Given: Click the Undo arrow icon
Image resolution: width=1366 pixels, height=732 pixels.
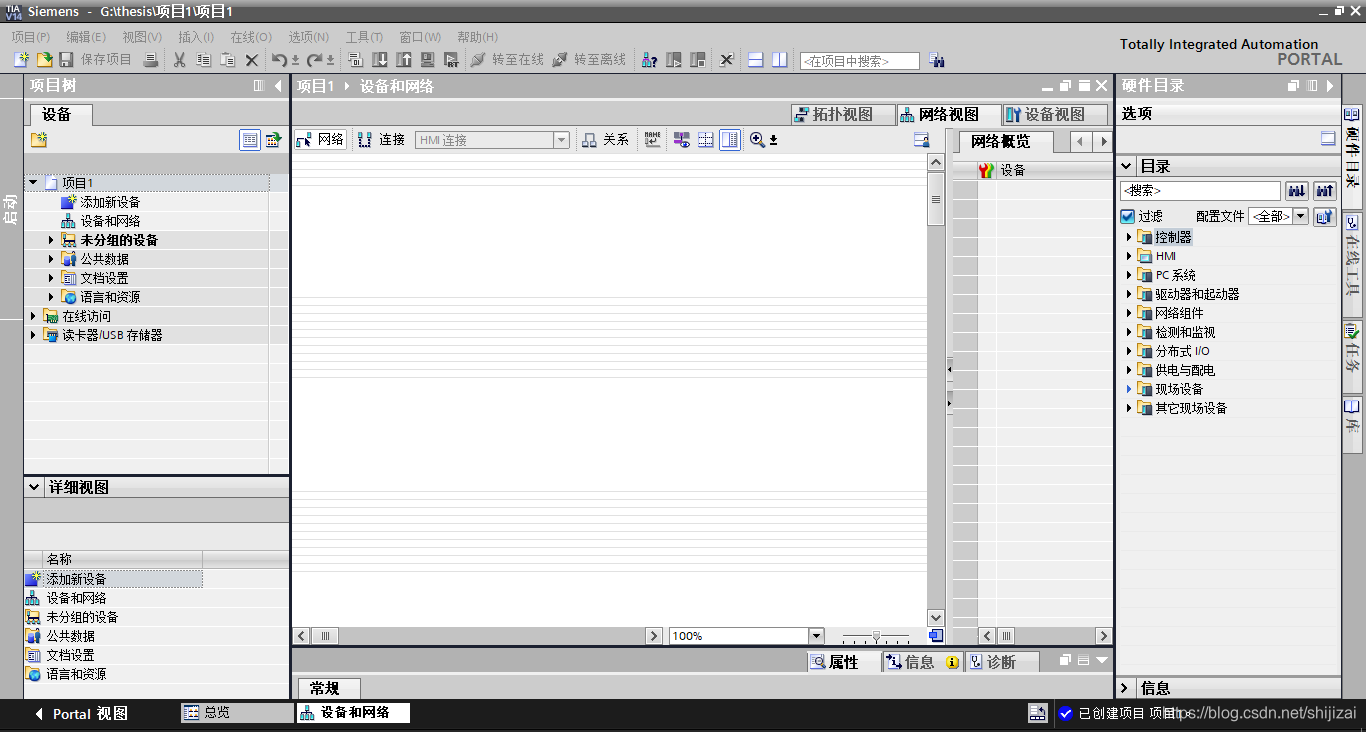Looking at the screenshot, I should click(280, 60).
